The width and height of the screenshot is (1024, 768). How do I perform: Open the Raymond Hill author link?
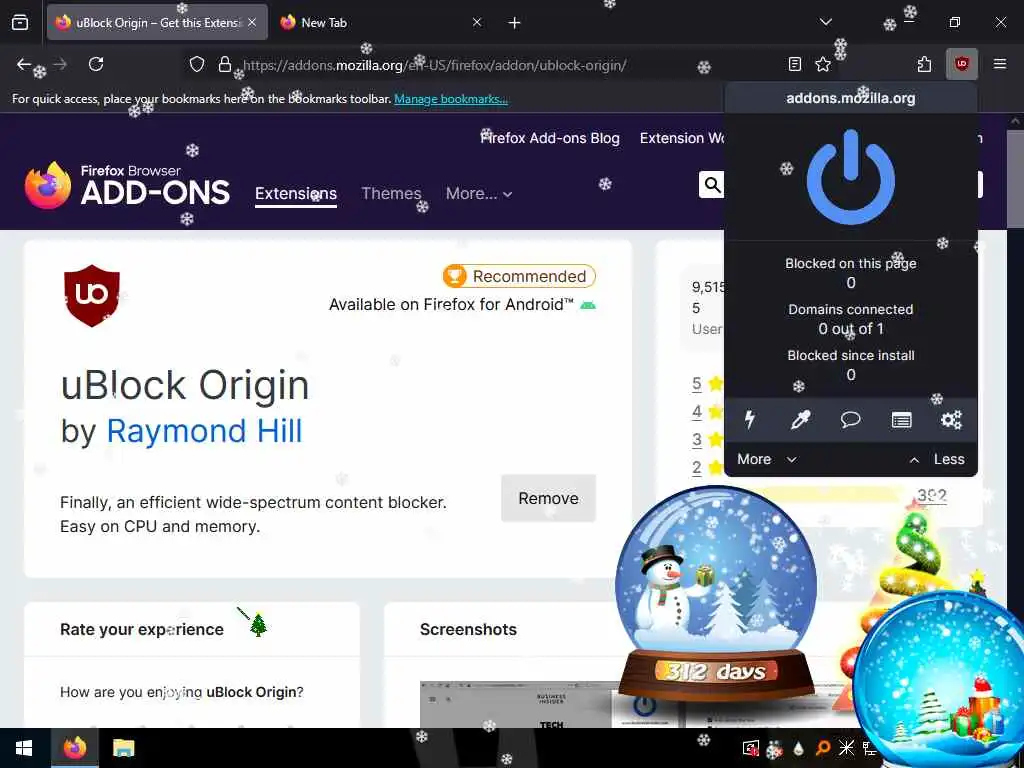coord(204,431)
